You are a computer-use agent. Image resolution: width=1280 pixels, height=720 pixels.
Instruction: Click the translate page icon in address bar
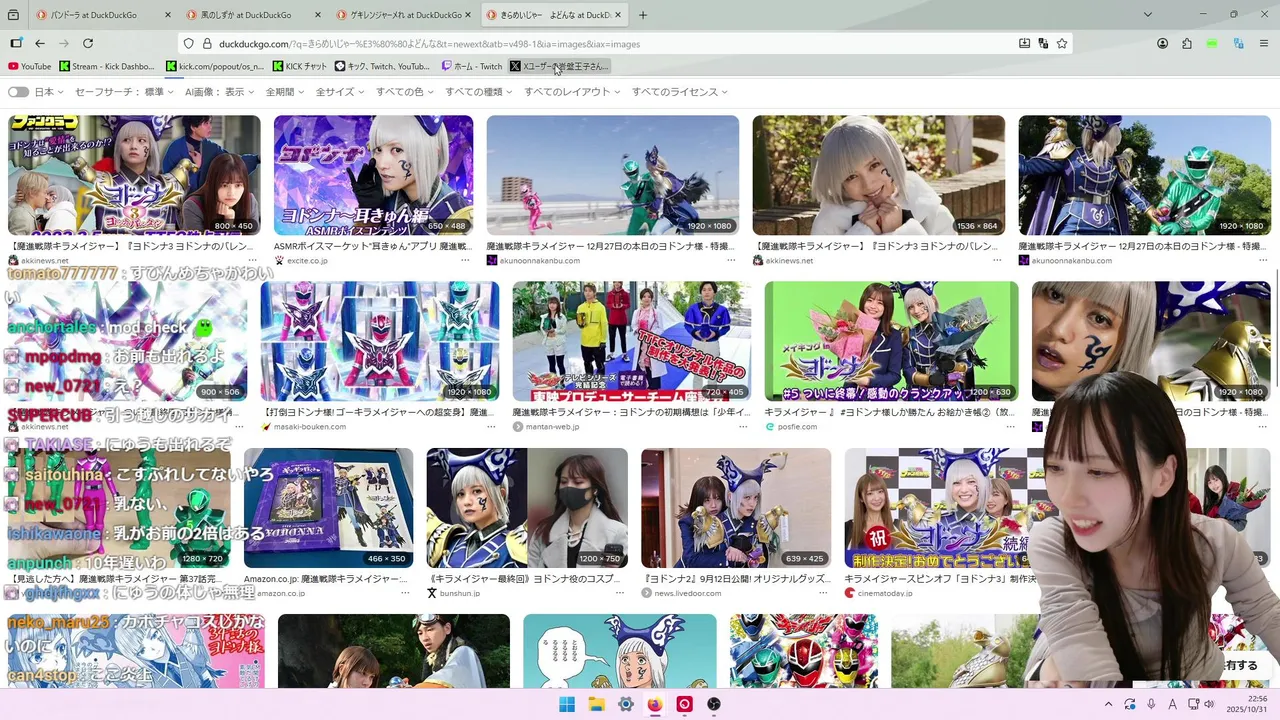click(1043, 43)
